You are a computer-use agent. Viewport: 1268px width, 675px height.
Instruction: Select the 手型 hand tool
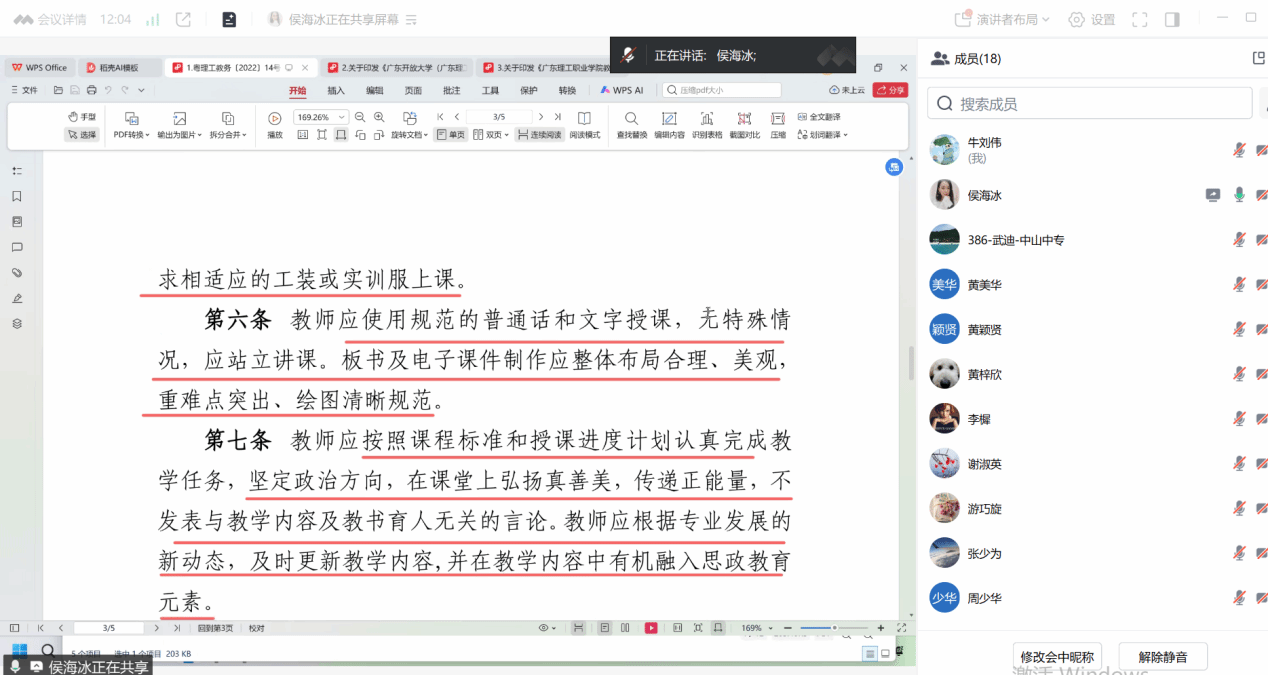tap(82, 117)
